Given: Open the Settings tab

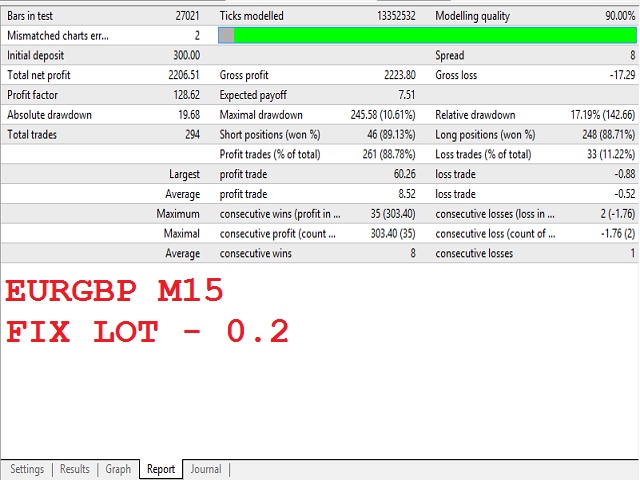Looking at the screenshot, I should pyautogui.click(x=27, y=469).
